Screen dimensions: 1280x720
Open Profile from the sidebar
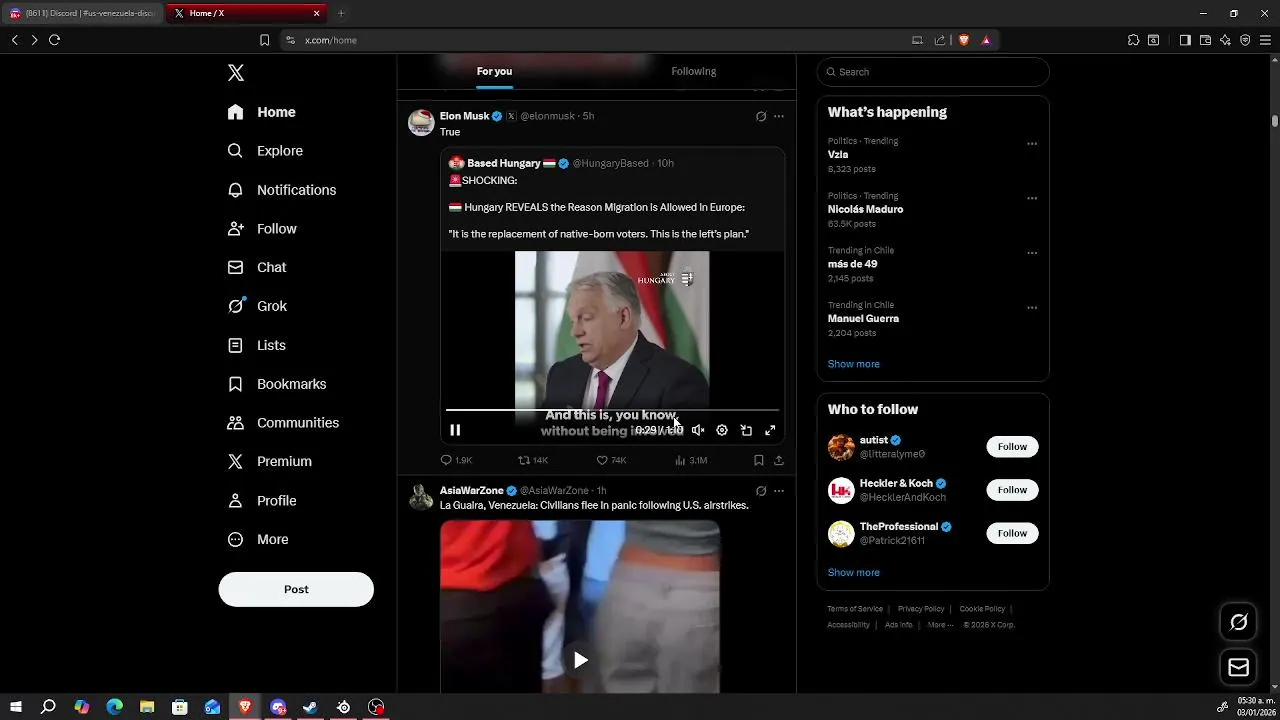pos(262,500)
